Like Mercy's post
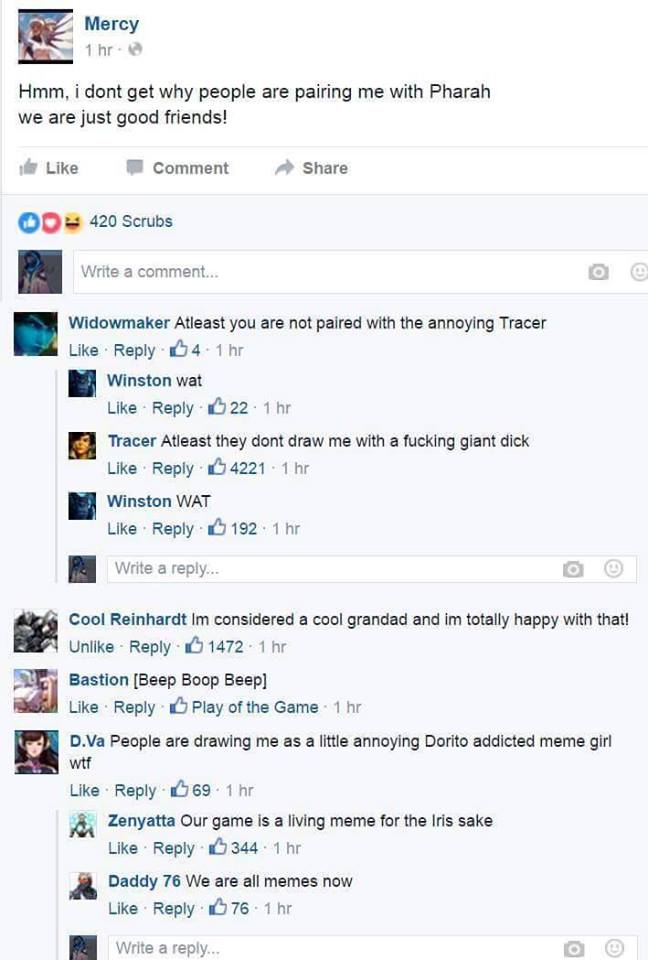This screenshot has width=648, height=960. (x=49, y=168)
